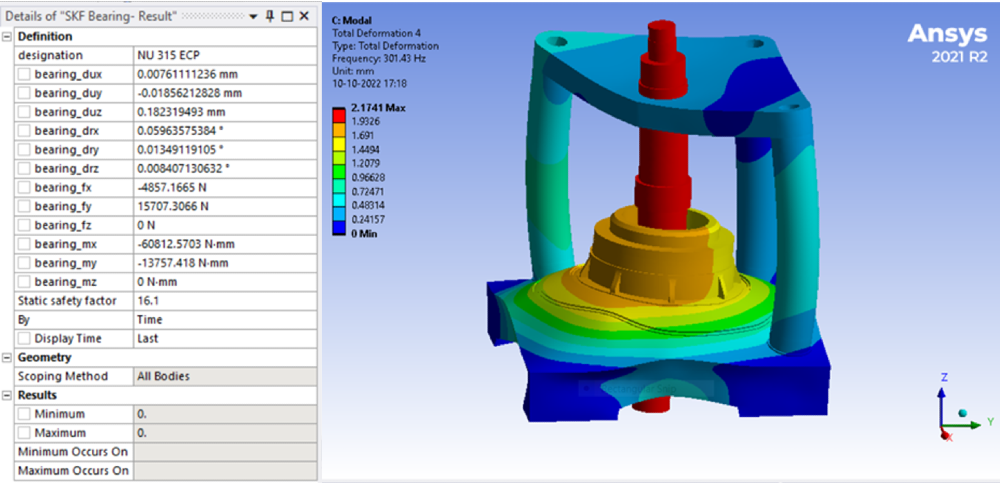Enable the bearing_dux parameter checkbox
Image resolution: width=1000 pixels, height=500 pixels.
point(24,74)
